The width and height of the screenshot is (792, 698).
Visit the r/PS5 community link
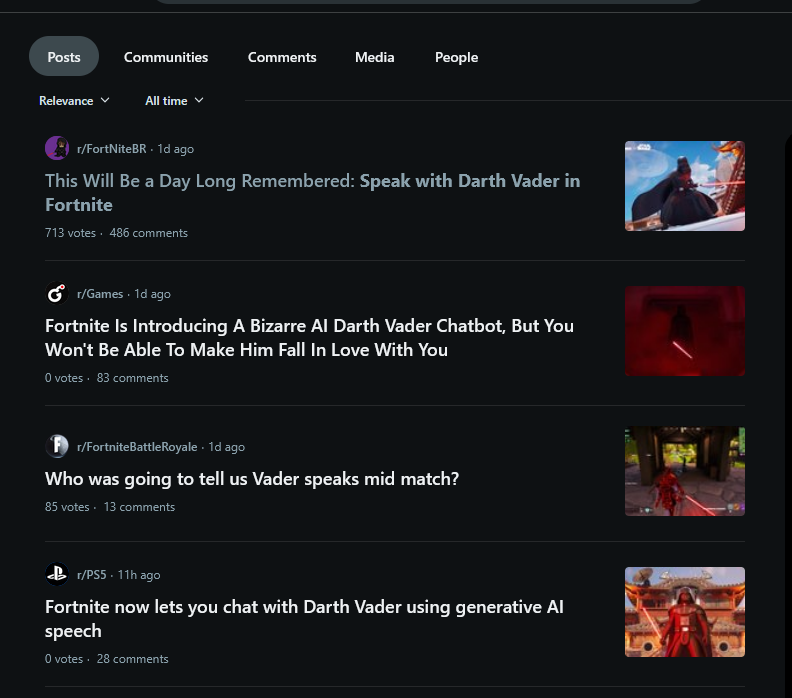[x=91, y=575]
